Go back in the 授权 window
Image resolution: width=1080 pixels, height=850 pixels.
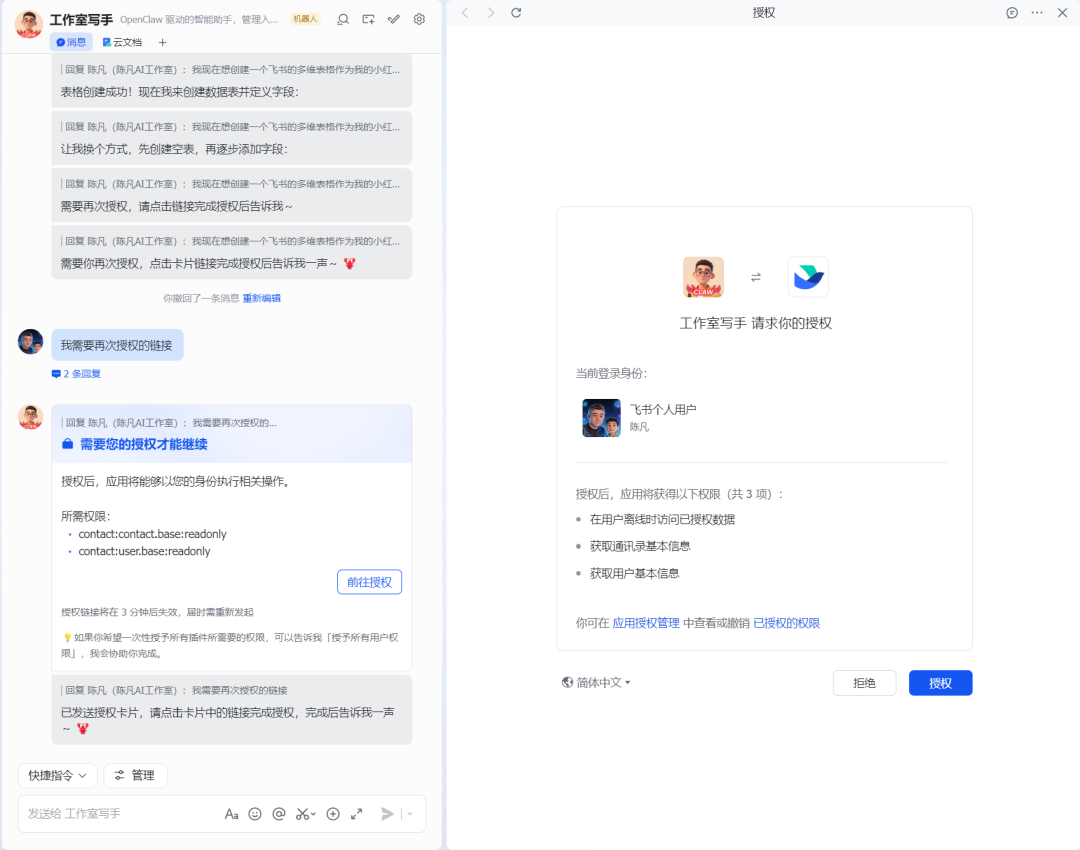coord(466,12)
